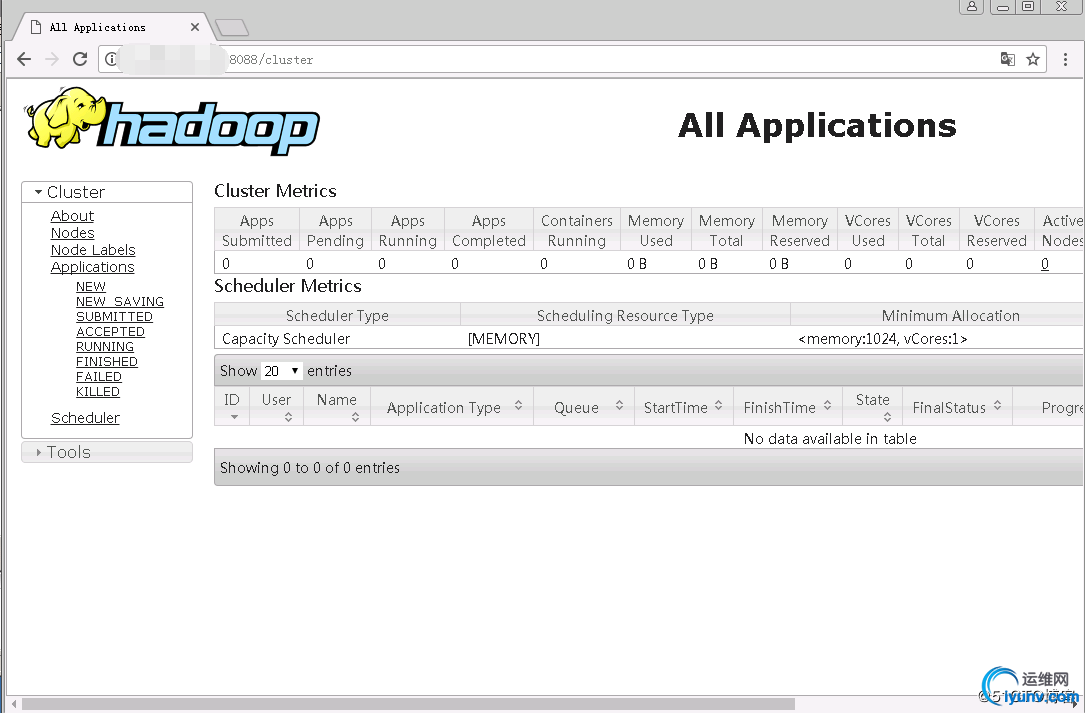
Task: Click 'Capacity Scheduler' cell text
Action: click(x=286, y=339)
